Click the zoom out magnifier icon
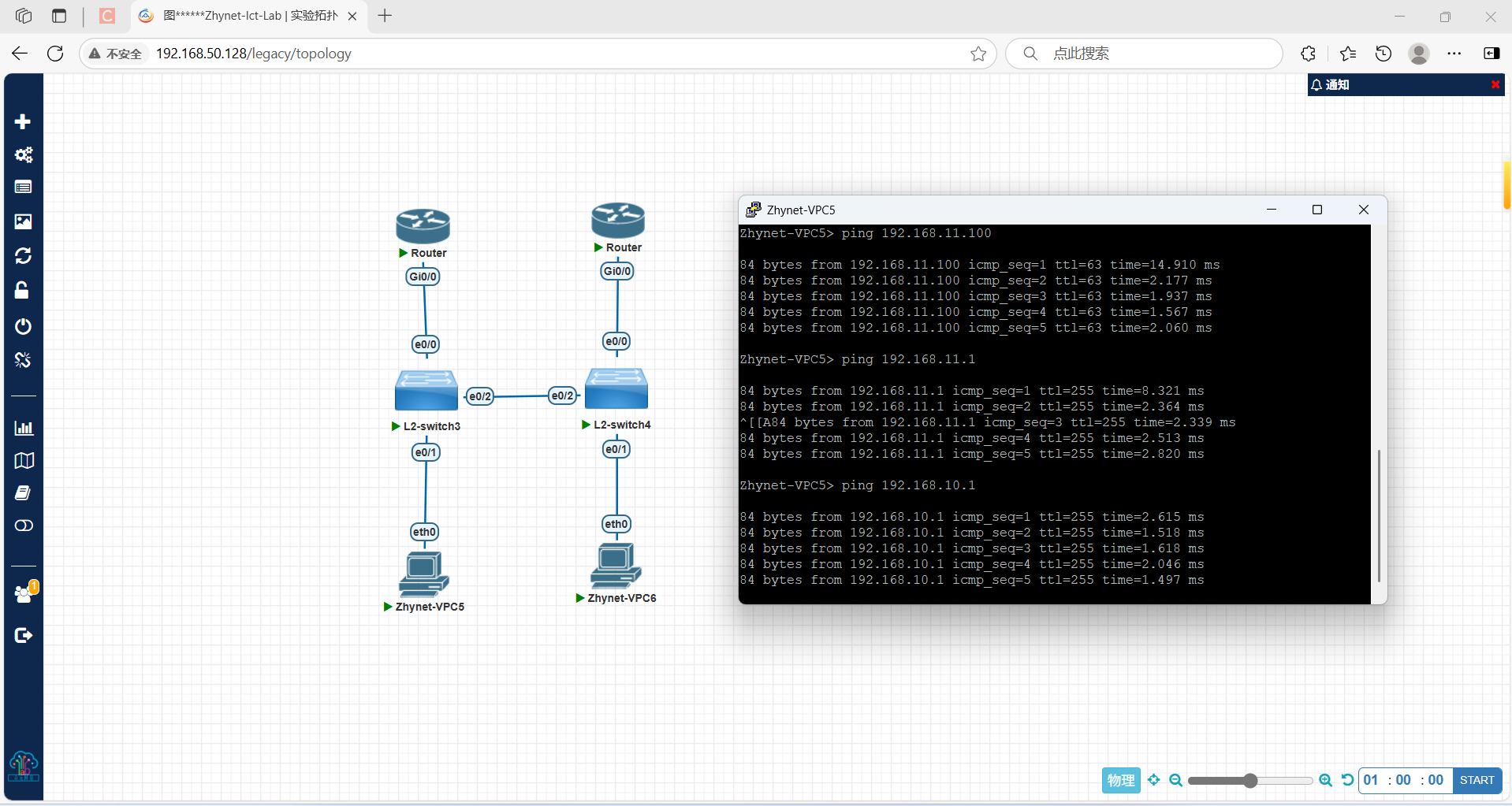This screenshot has height=806, width=1512. [1175, 780]
